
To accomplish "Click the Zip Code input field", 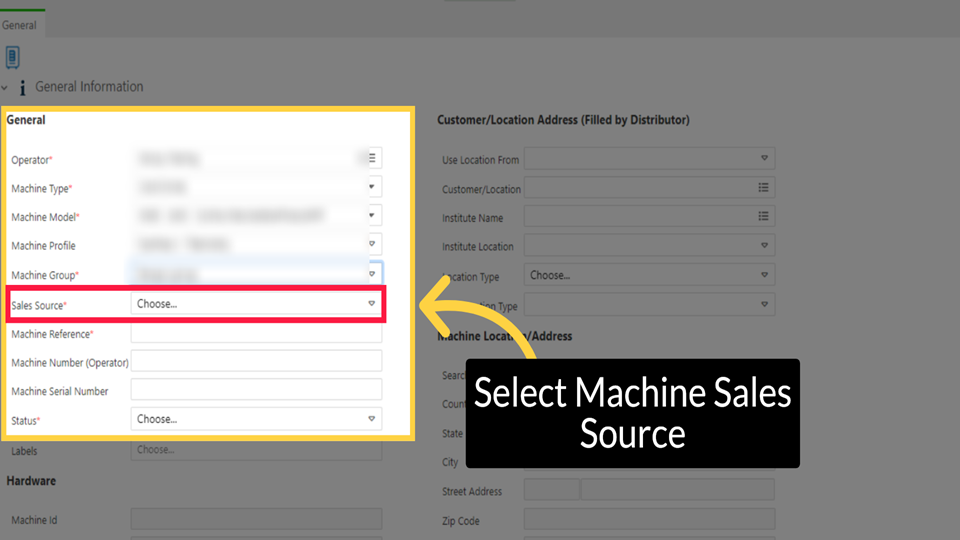I will (x=648, y=520).
